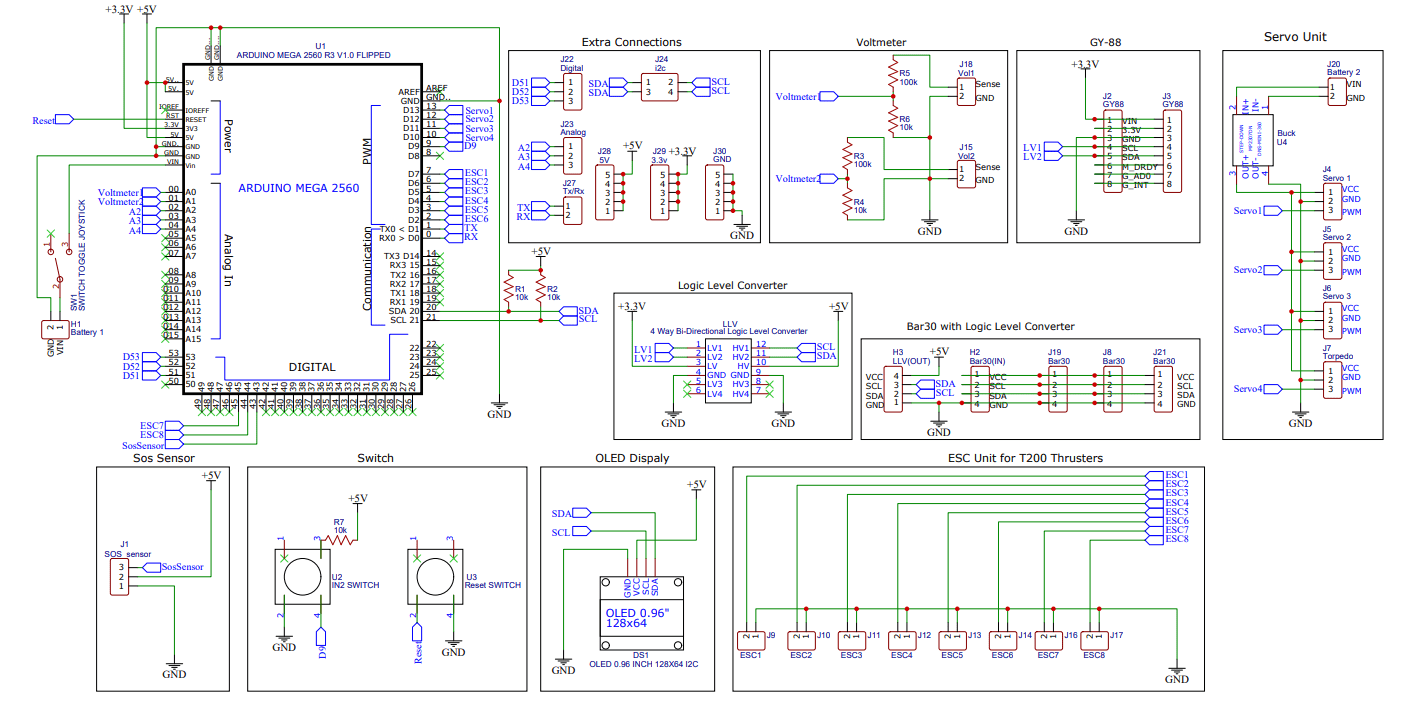Viewport: 1415px width, 702px height.
Task: Click the J28 5V pin header
Action: coord(607,192)
